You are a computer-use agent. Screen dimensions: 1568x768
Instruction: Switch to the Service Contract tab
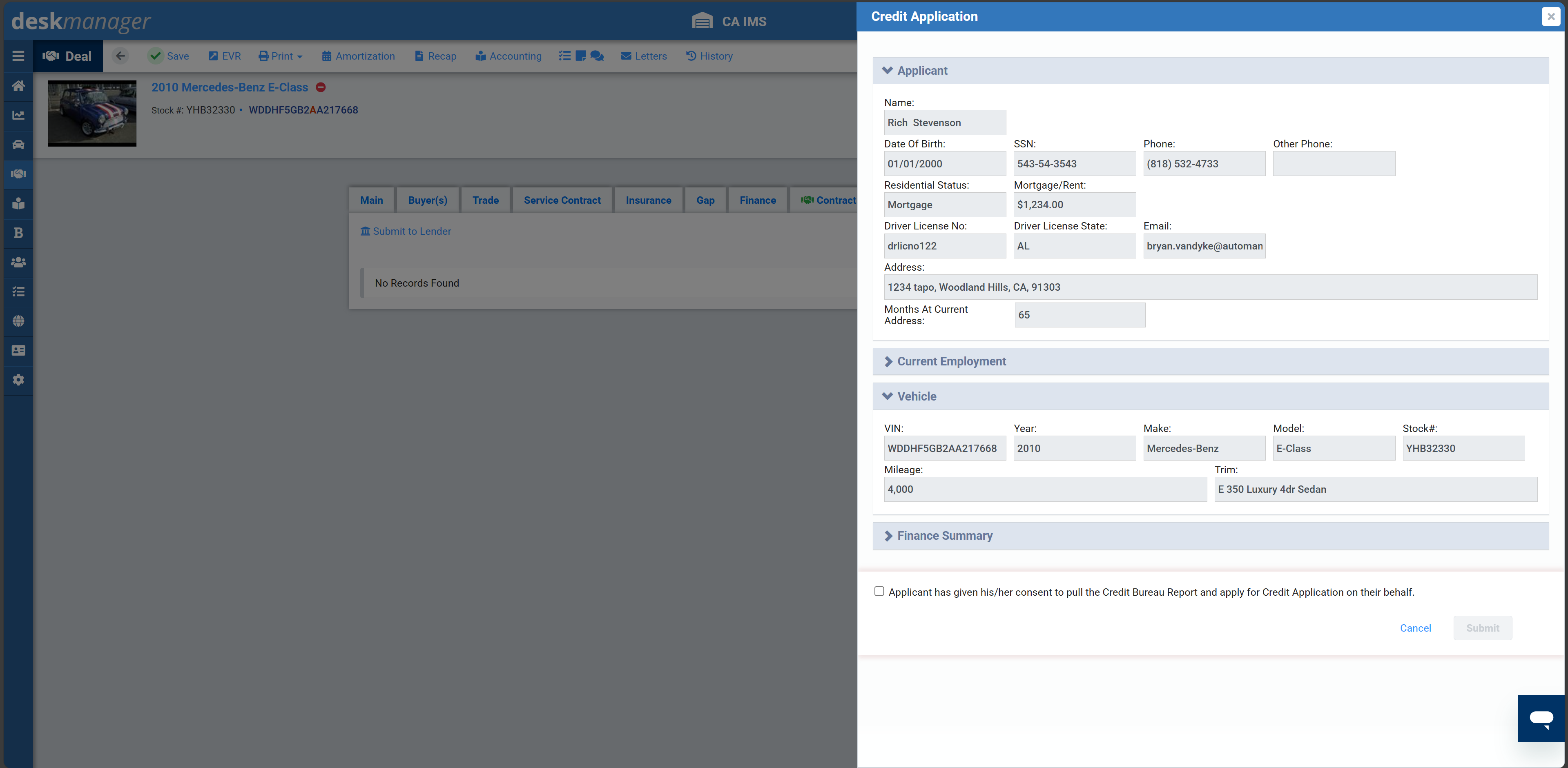562,200
